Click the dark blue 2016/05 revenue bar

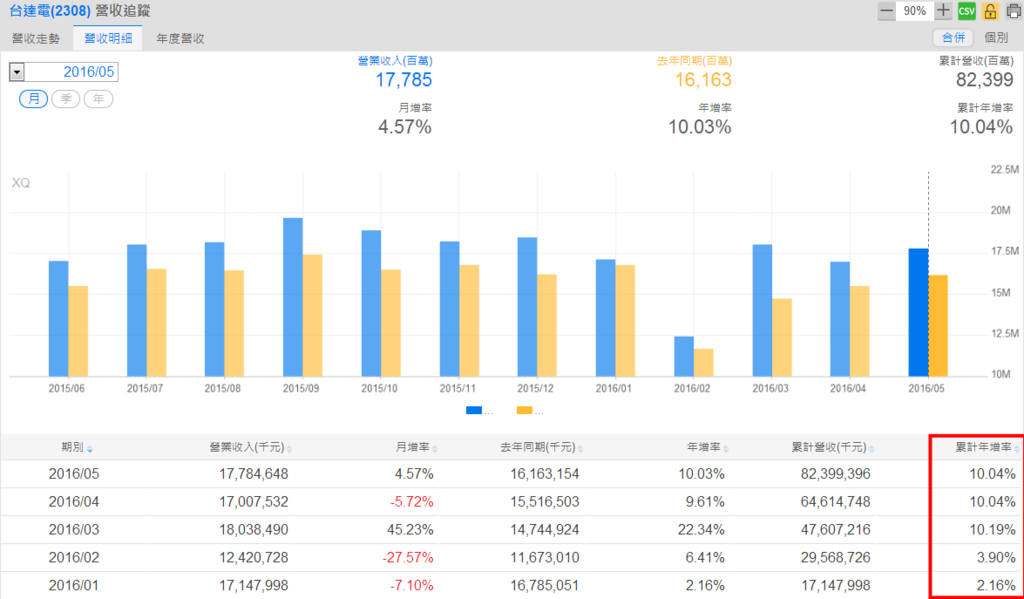pos(918,312)
